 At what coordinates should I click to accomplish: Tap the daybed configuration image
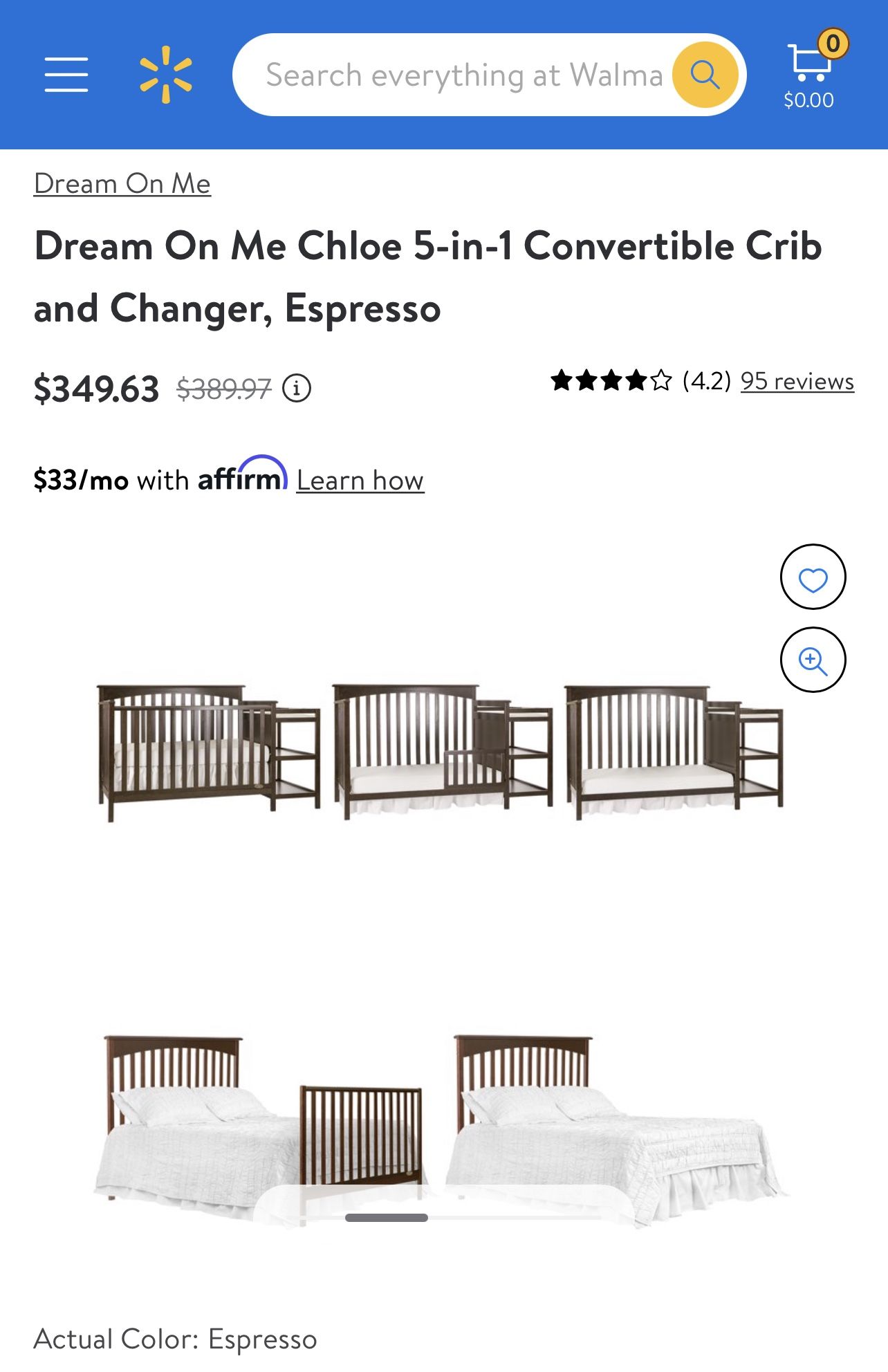(x=675, y=752)
